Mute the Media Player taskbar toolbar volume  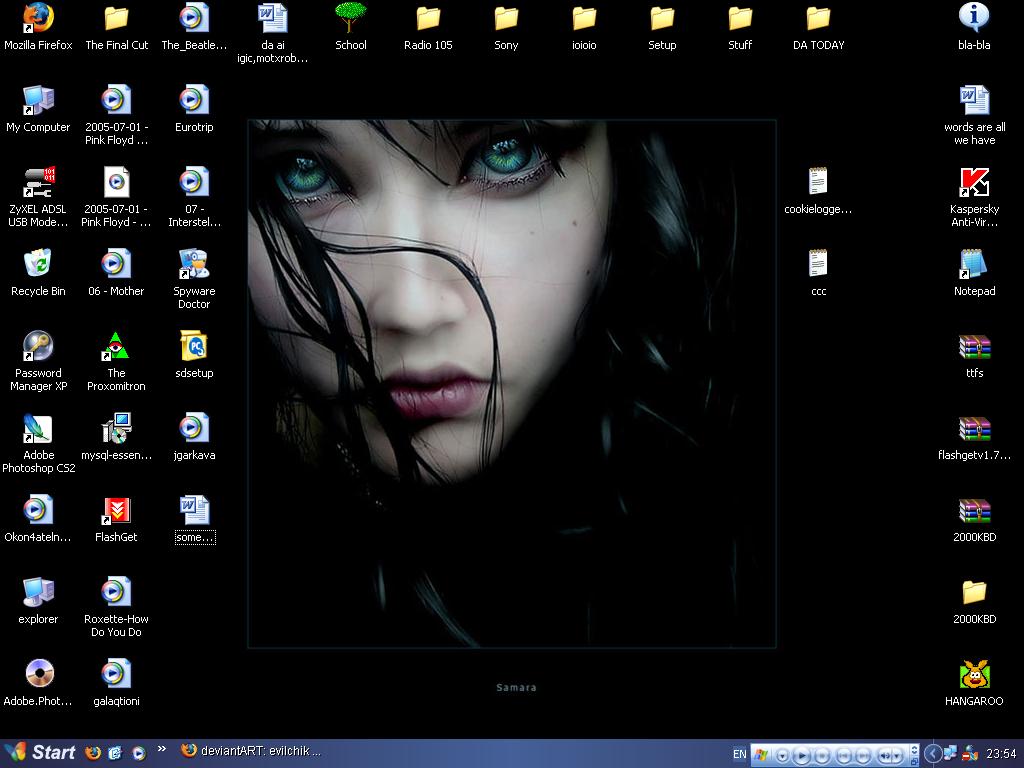coord(884,756)
